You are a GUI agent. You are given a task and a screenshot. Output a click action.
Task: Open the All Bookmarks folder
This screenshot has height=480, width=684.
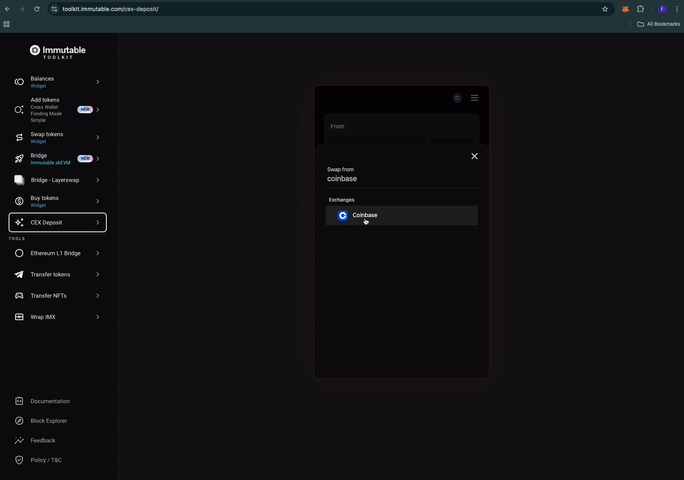tap(658, 24)
